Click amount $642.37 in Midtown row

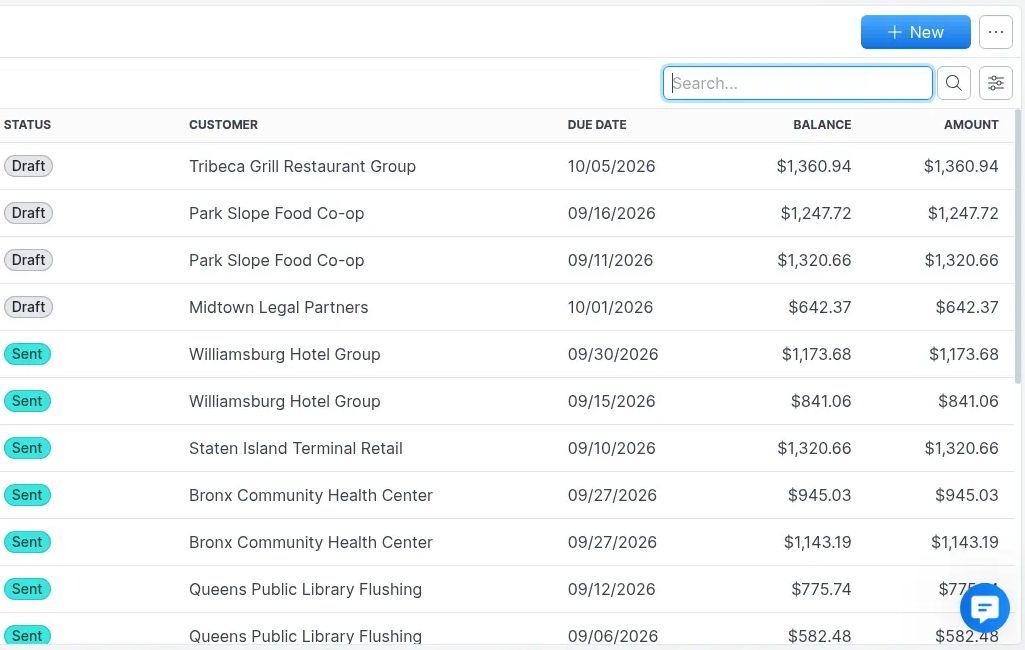point(967,307)
